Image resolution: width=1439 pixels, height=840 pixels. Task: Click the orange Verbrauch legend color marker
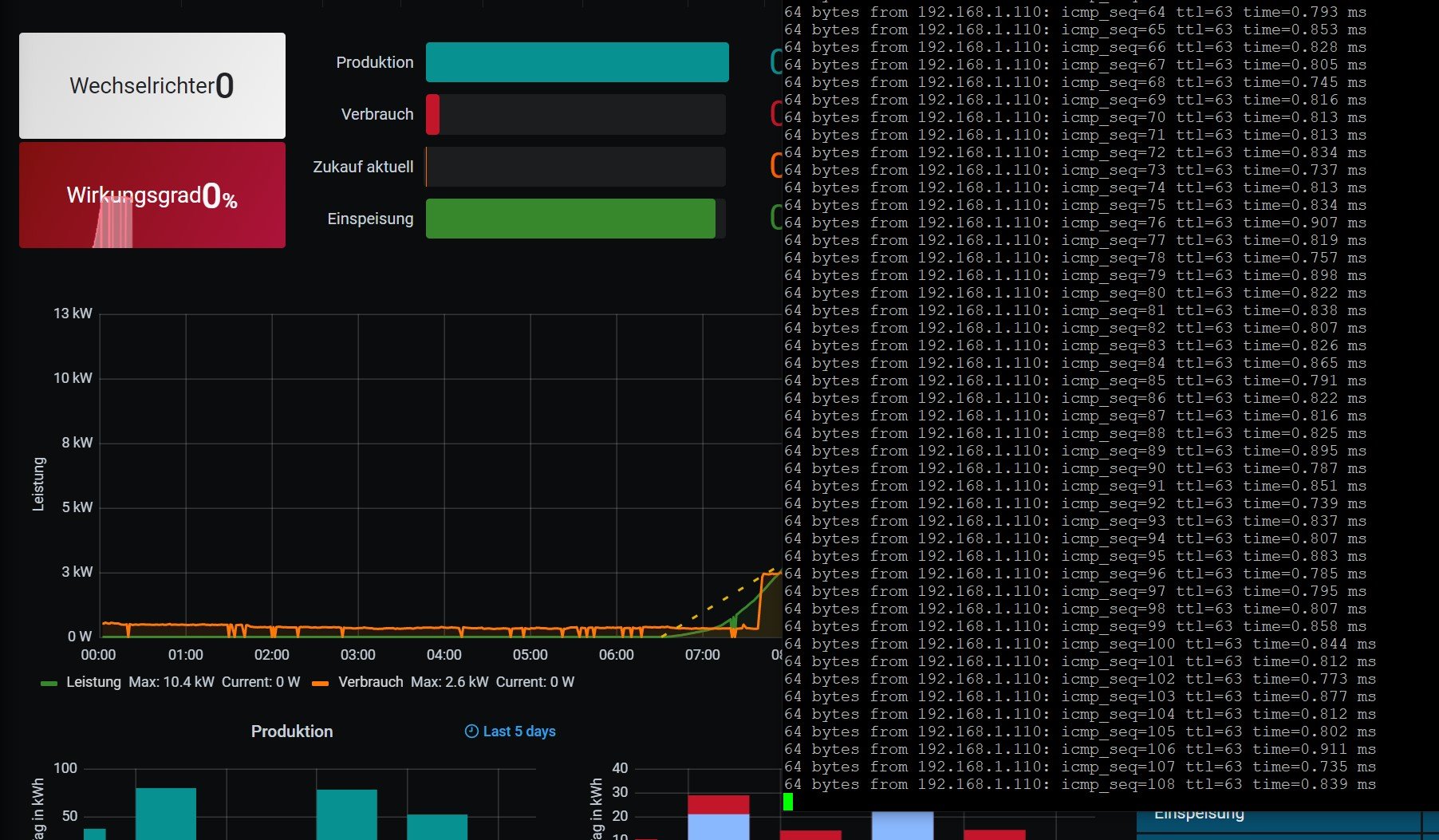tap(321, 683)
